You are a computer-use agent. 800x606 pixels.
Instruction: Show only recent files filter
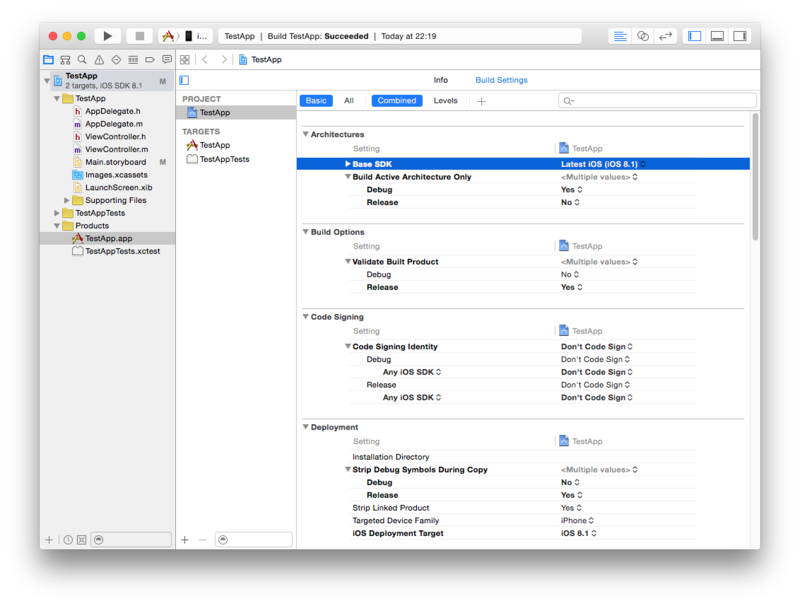click(68, 540)
